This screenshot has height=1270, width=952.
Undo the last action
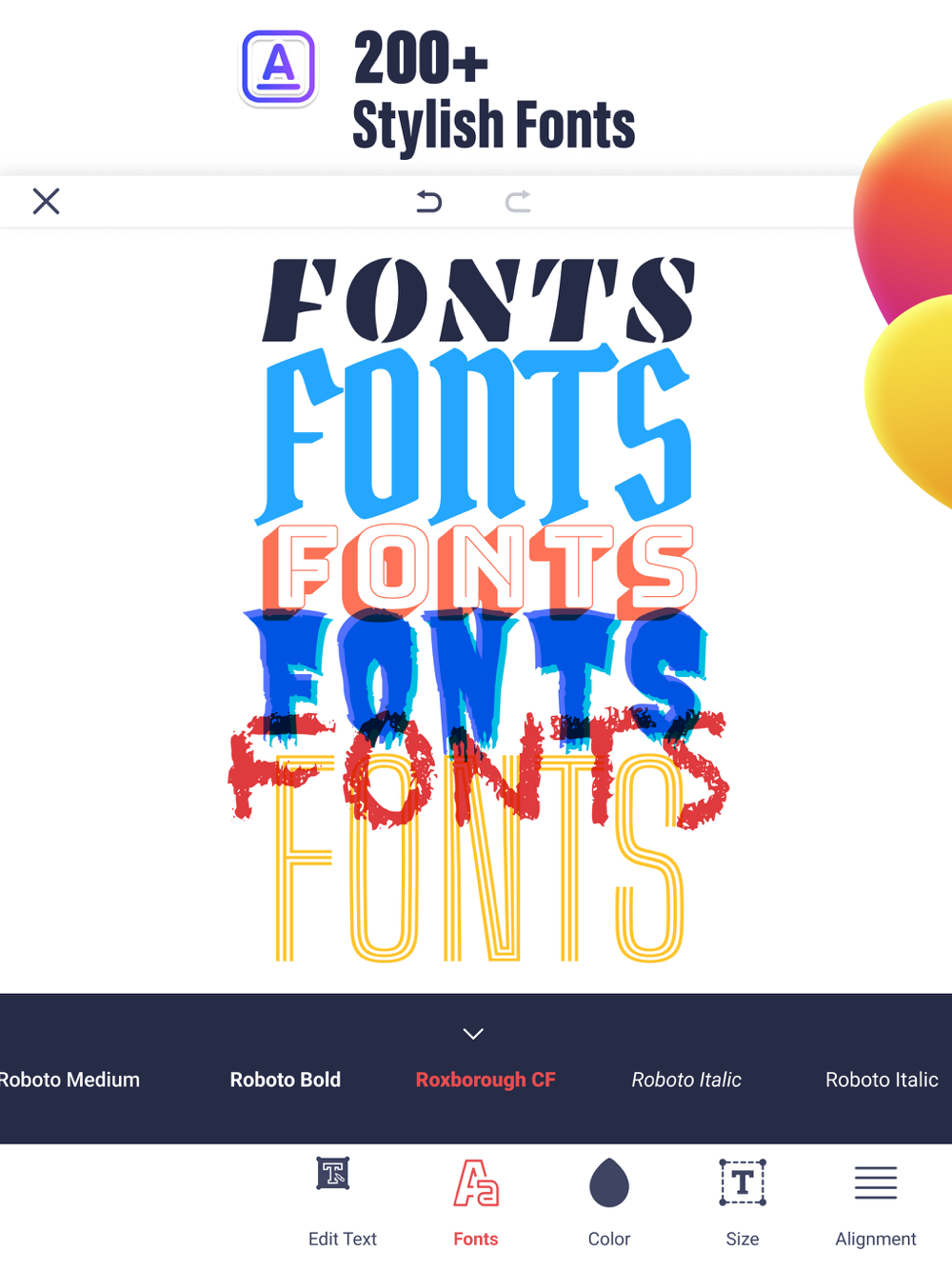429,201
